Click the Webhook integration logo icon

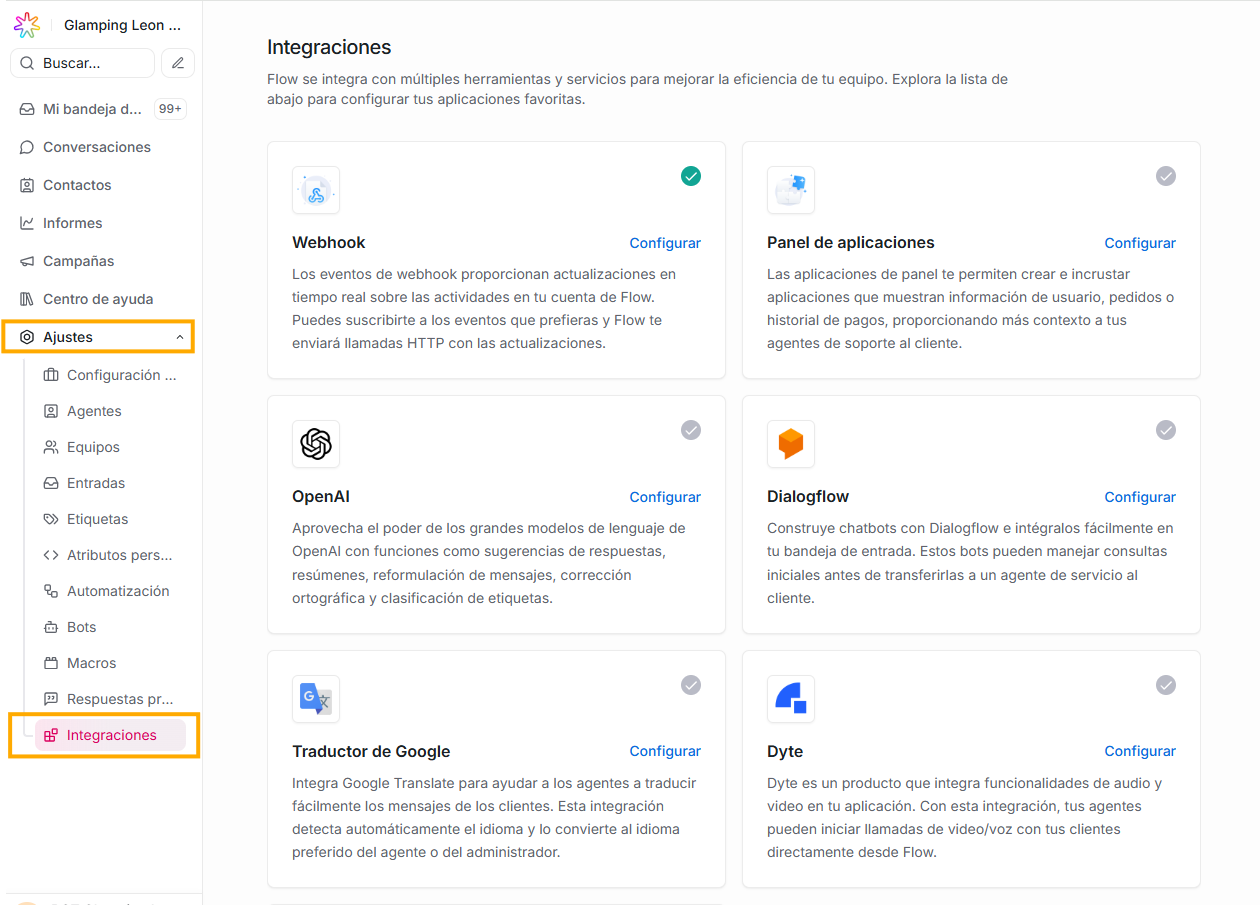tap(316, 190)
